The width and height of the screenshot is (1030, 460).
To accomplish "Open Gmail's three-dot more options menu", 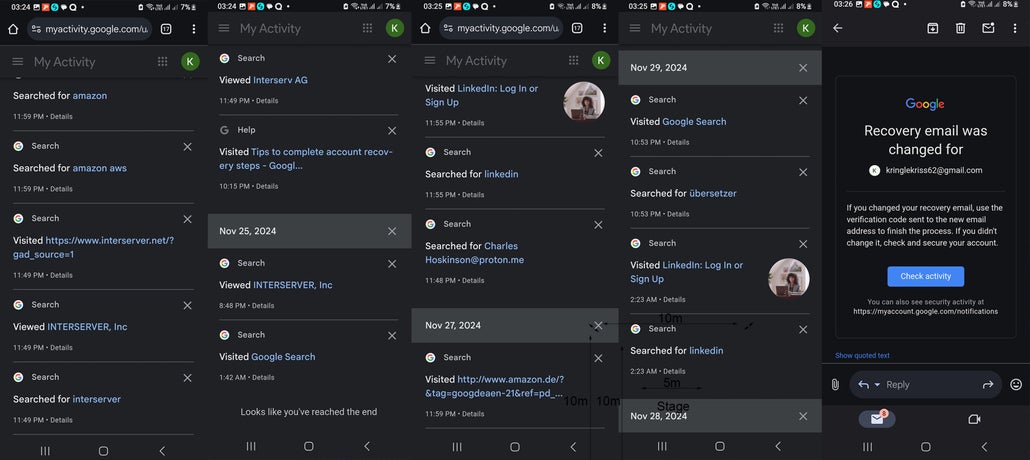I will [x=1016, y=28].
